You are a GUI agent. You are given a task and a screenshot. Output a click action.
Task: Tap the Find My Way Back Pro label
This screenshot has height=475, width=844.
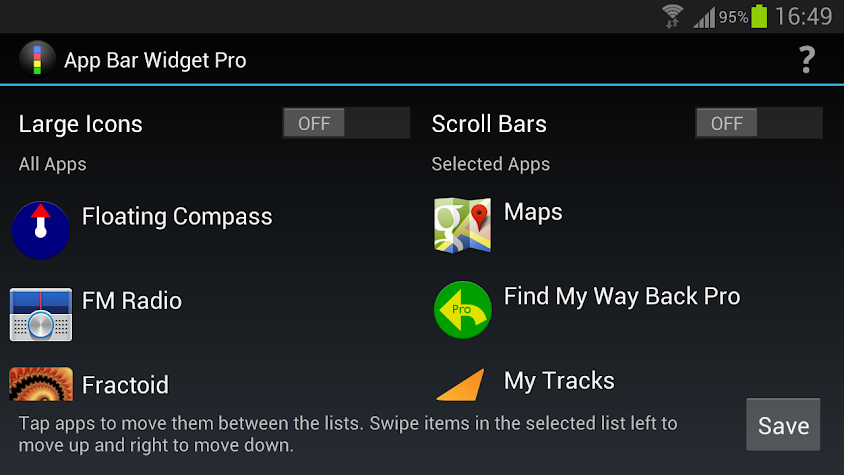point(622,296)
